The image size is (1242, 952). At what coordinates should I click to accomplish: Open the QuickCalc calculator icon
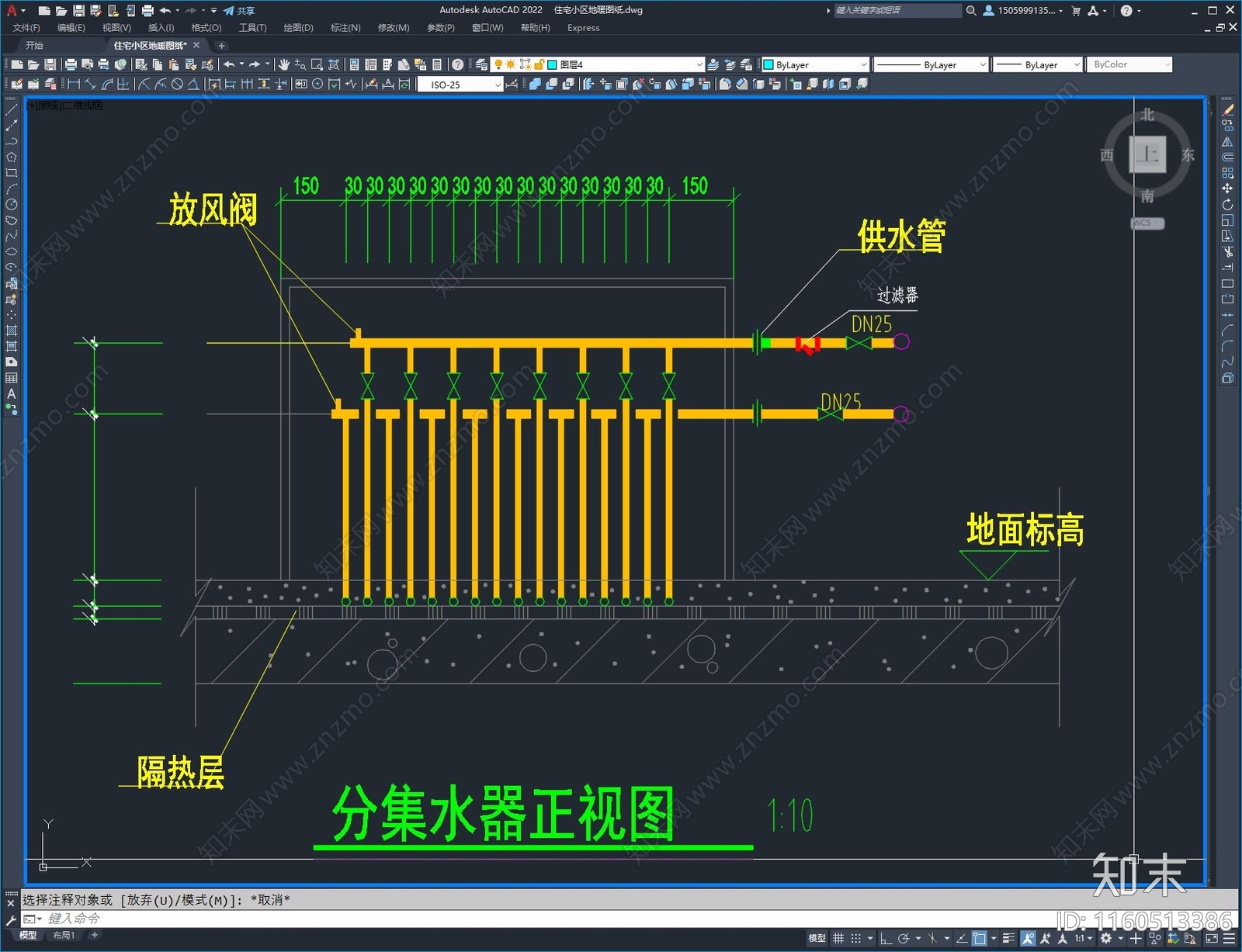pos(437,64)
